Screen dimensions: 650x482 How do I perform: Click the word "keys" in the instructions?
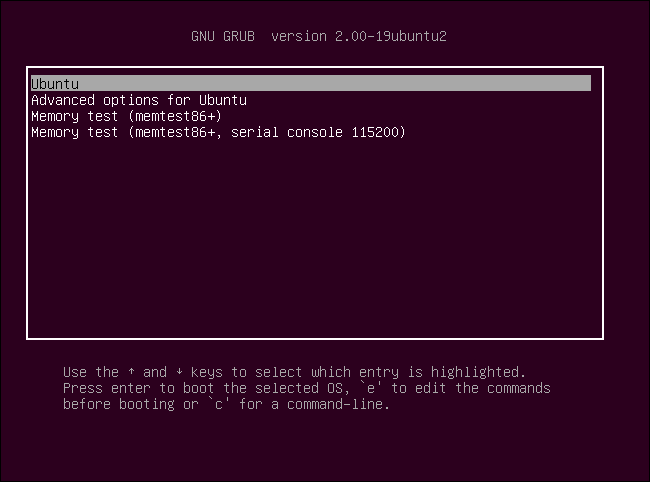click(x=208, y=372)
